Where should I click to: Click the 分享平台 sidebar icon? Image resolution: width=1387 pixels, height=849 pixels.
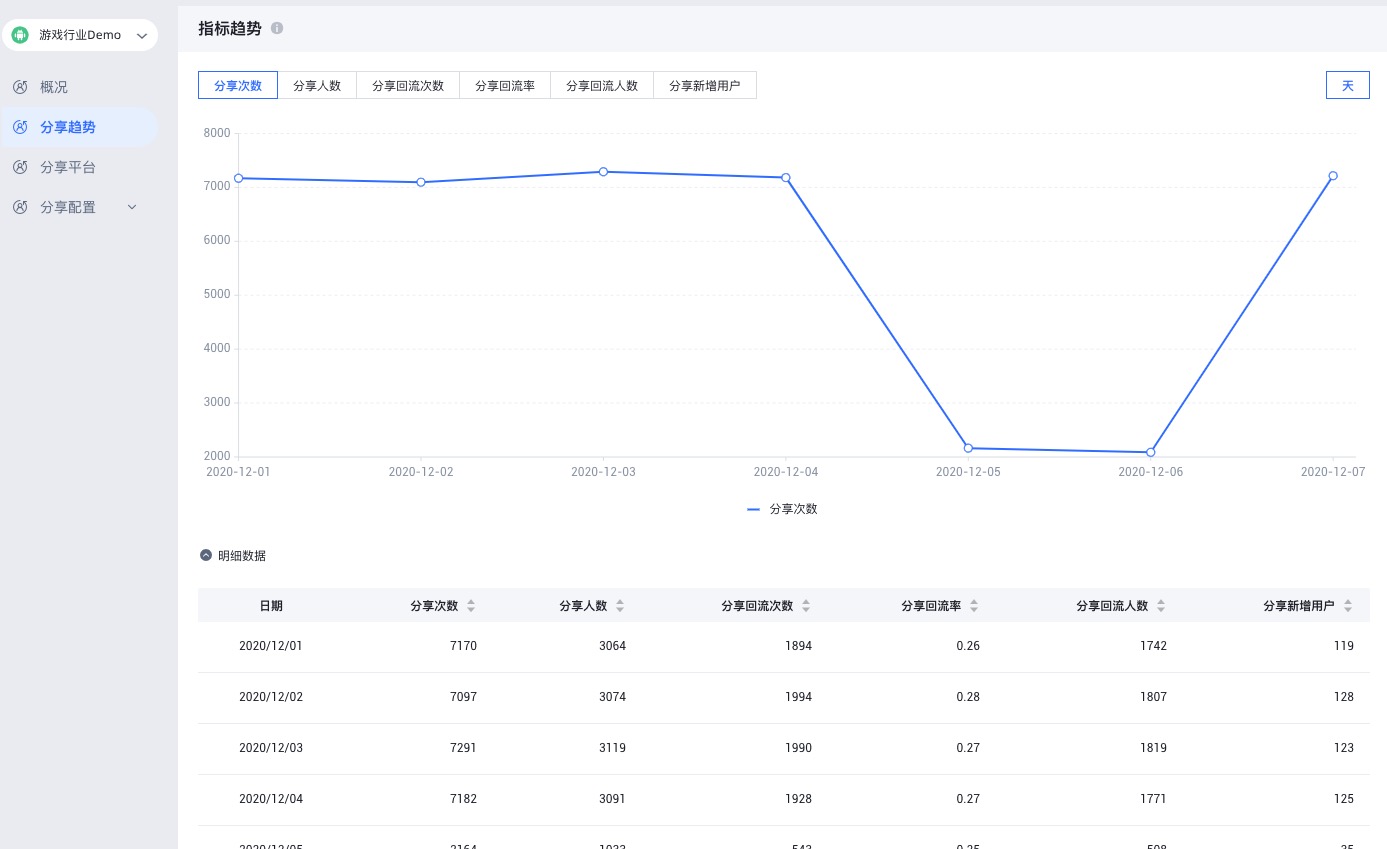pyautogui.click(x=20, y=167)
